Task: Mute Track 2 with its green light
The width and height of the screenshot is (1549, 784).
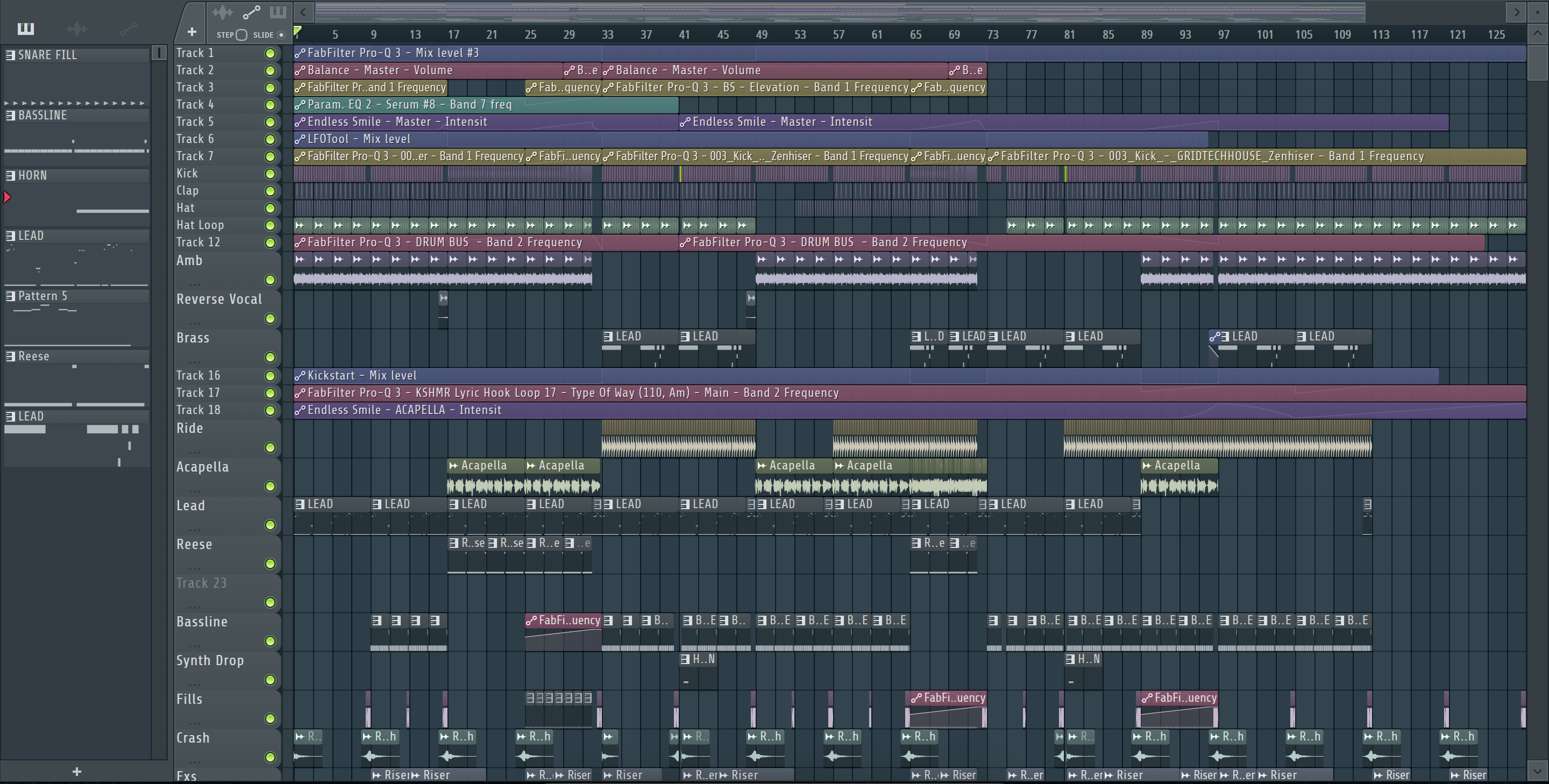Action: 270,70
